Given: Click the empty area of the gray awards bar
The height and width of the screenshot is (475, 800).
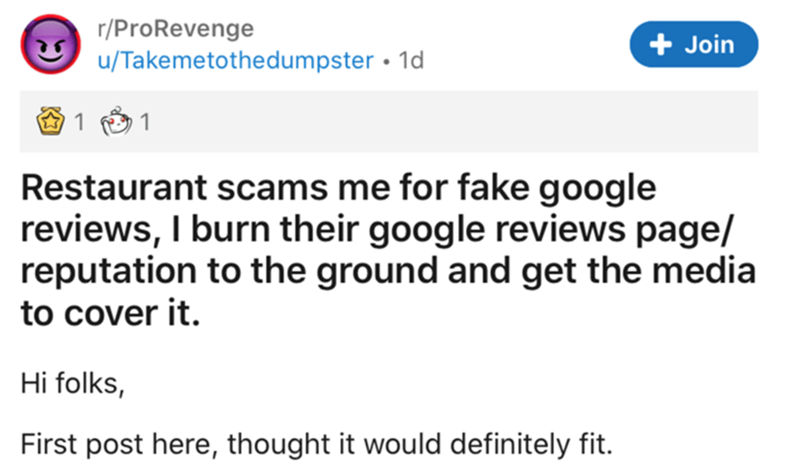Looking at the screenshot, I should (x=450, y=125).
